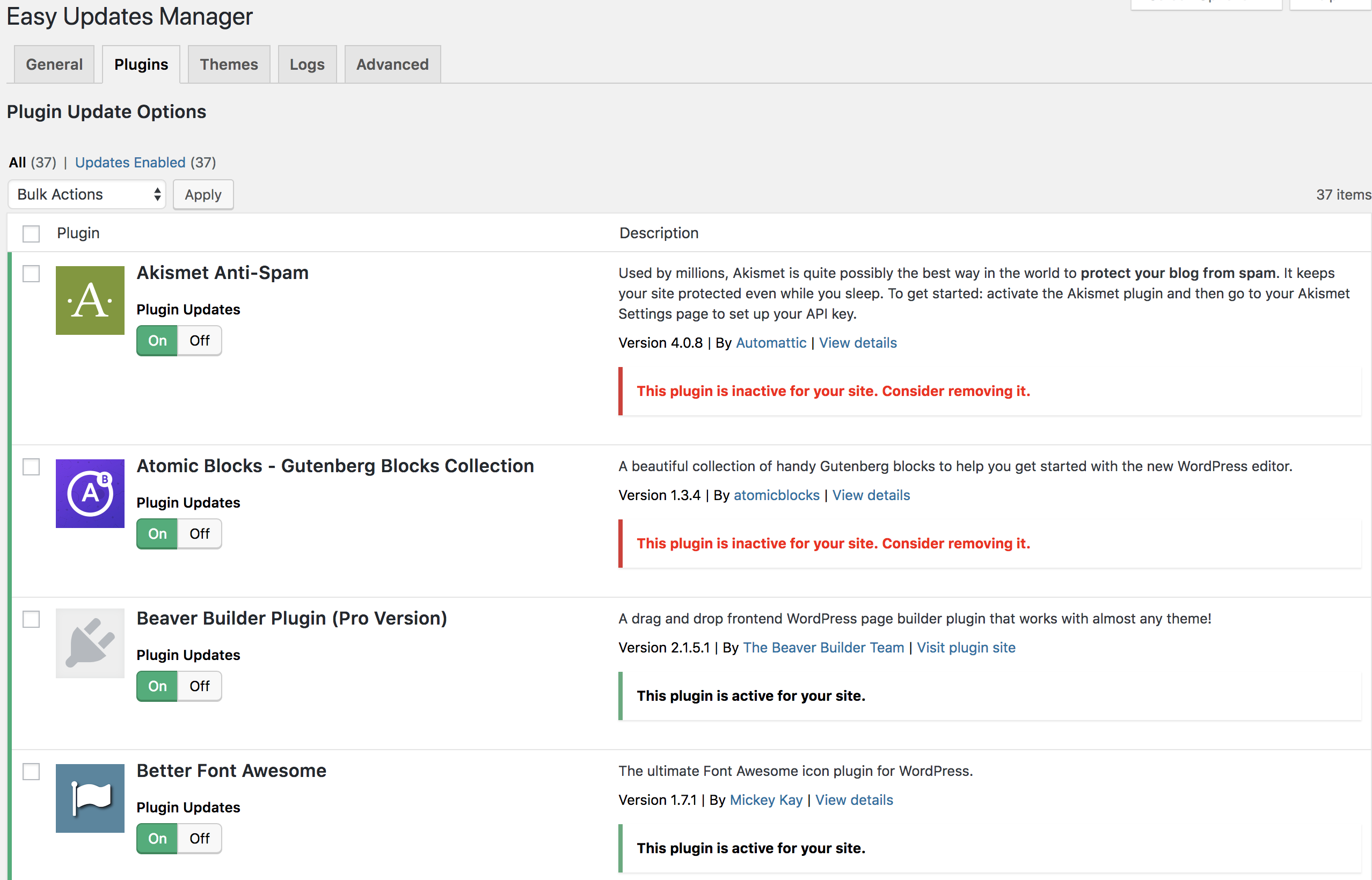Turn Off plugin updates for Better Font Awesome
The height and width of the screenshot is (880, 1372).
[x=200, y=839]
